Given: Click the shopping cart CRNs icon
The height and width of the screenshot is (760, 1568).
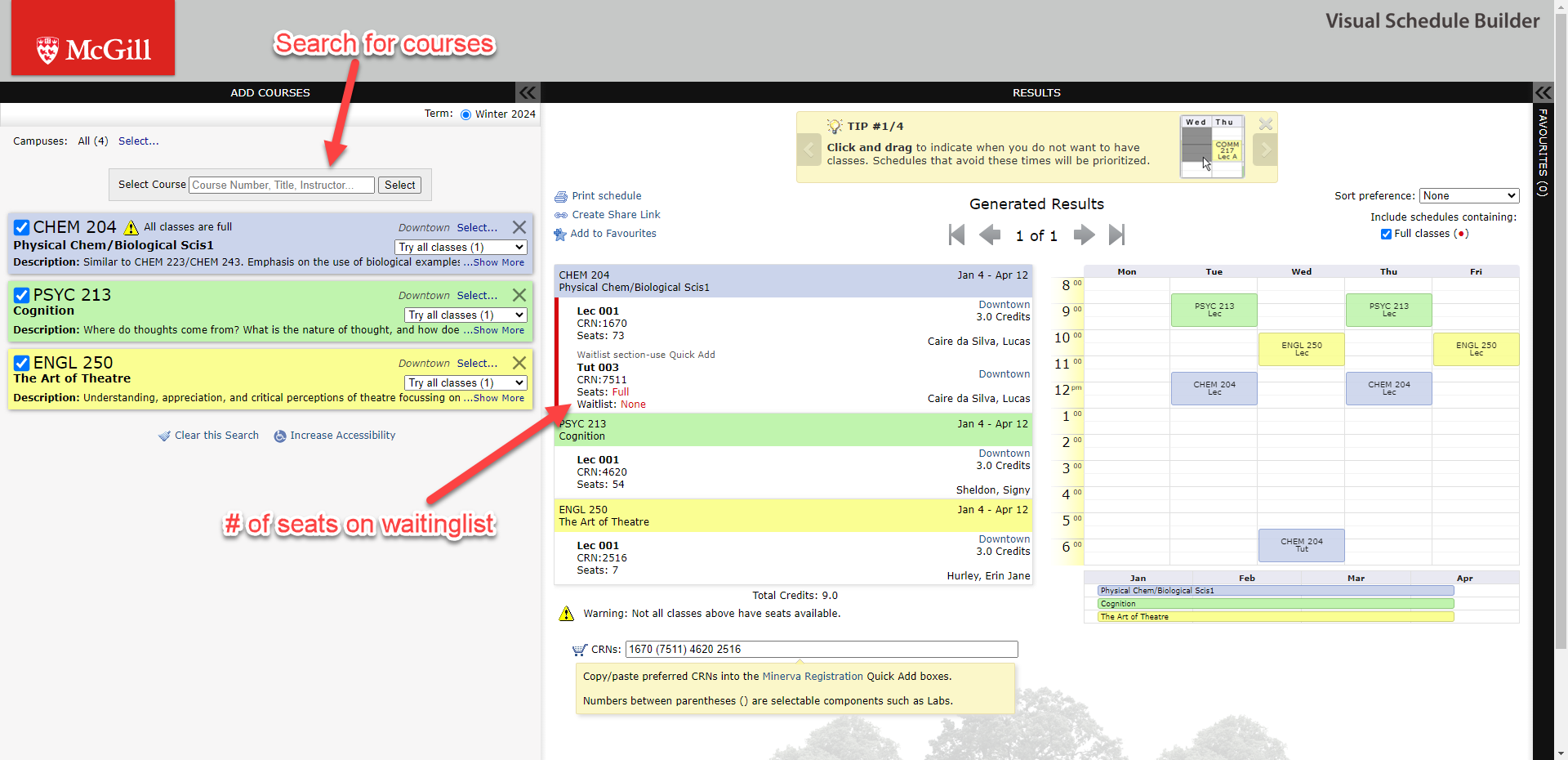Looking at the screenshot, I should tap(580, 650).
